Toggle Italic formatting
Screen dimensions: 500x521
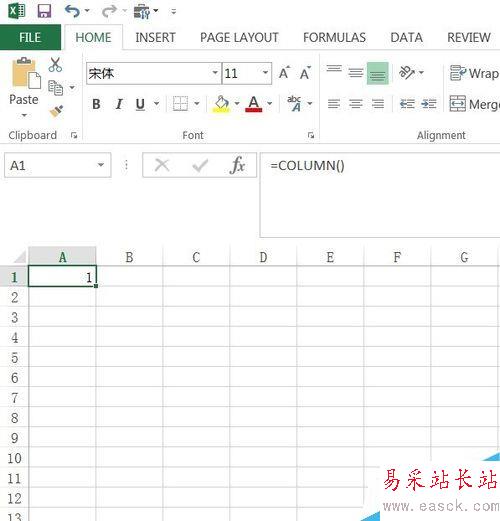coord(119,104)
